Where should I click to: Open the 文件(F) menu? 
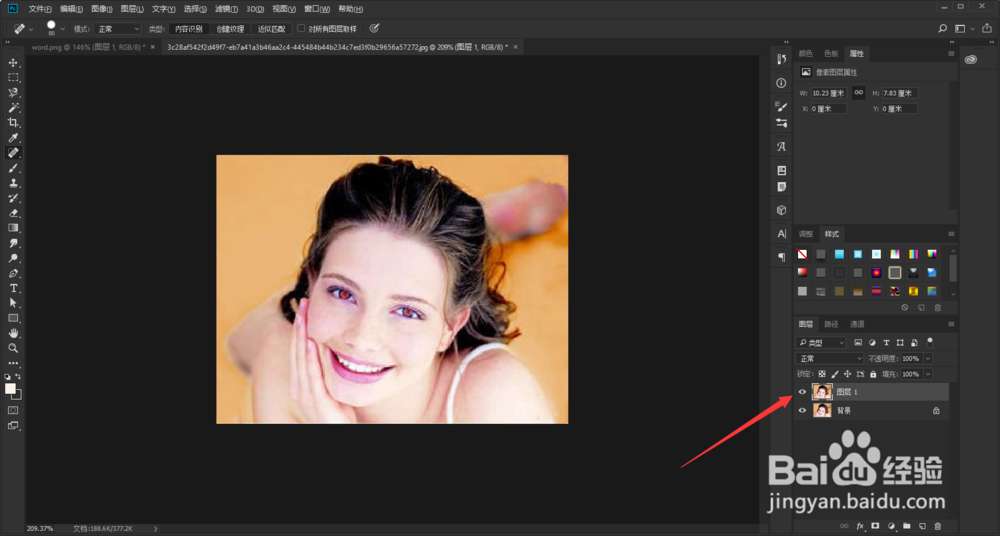pyautogui.click(x=40, y=9)
